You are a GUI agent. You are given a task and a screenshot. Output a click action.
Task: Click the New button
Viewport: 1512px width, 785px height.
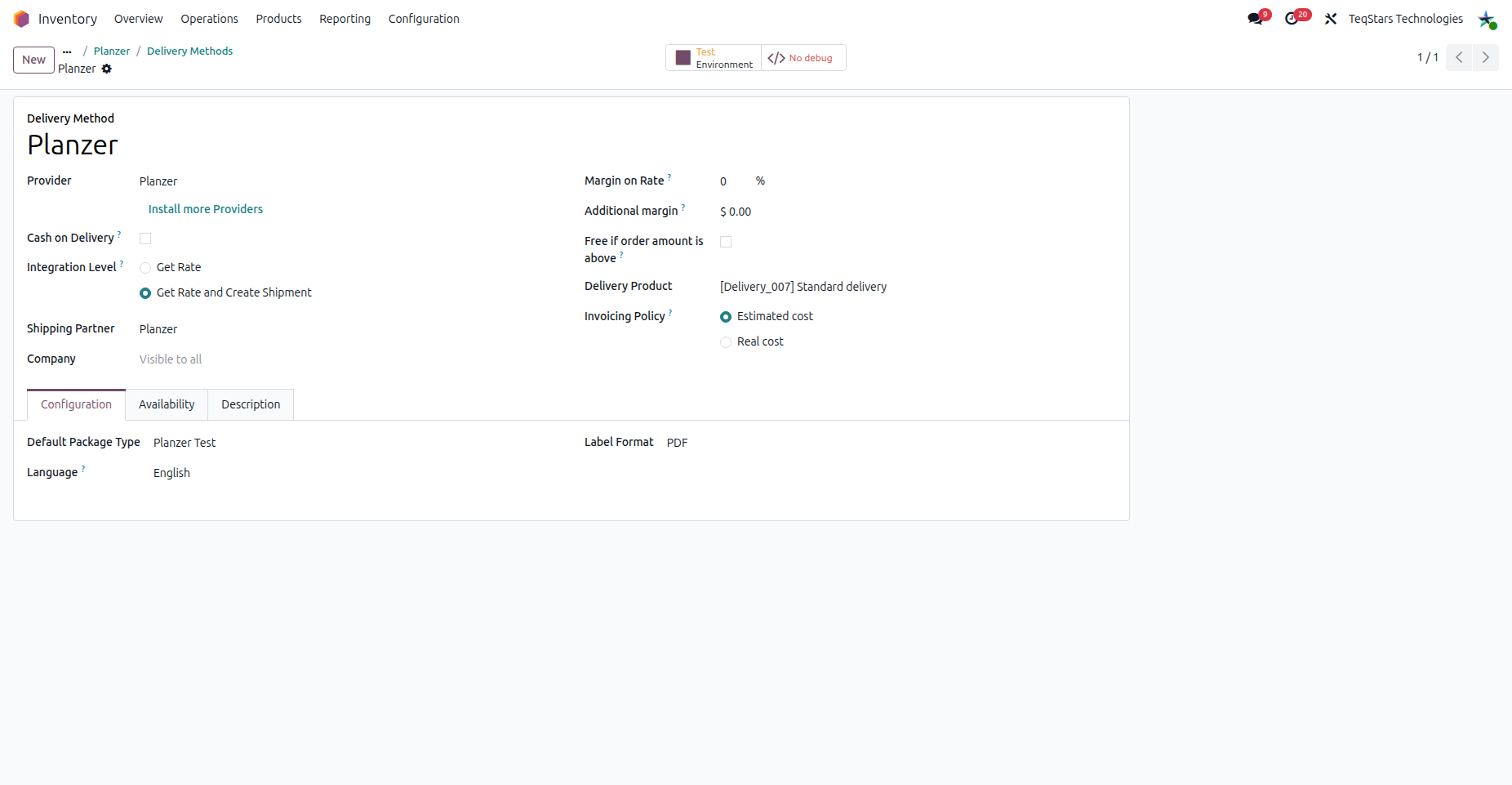[x=33, y=60]
